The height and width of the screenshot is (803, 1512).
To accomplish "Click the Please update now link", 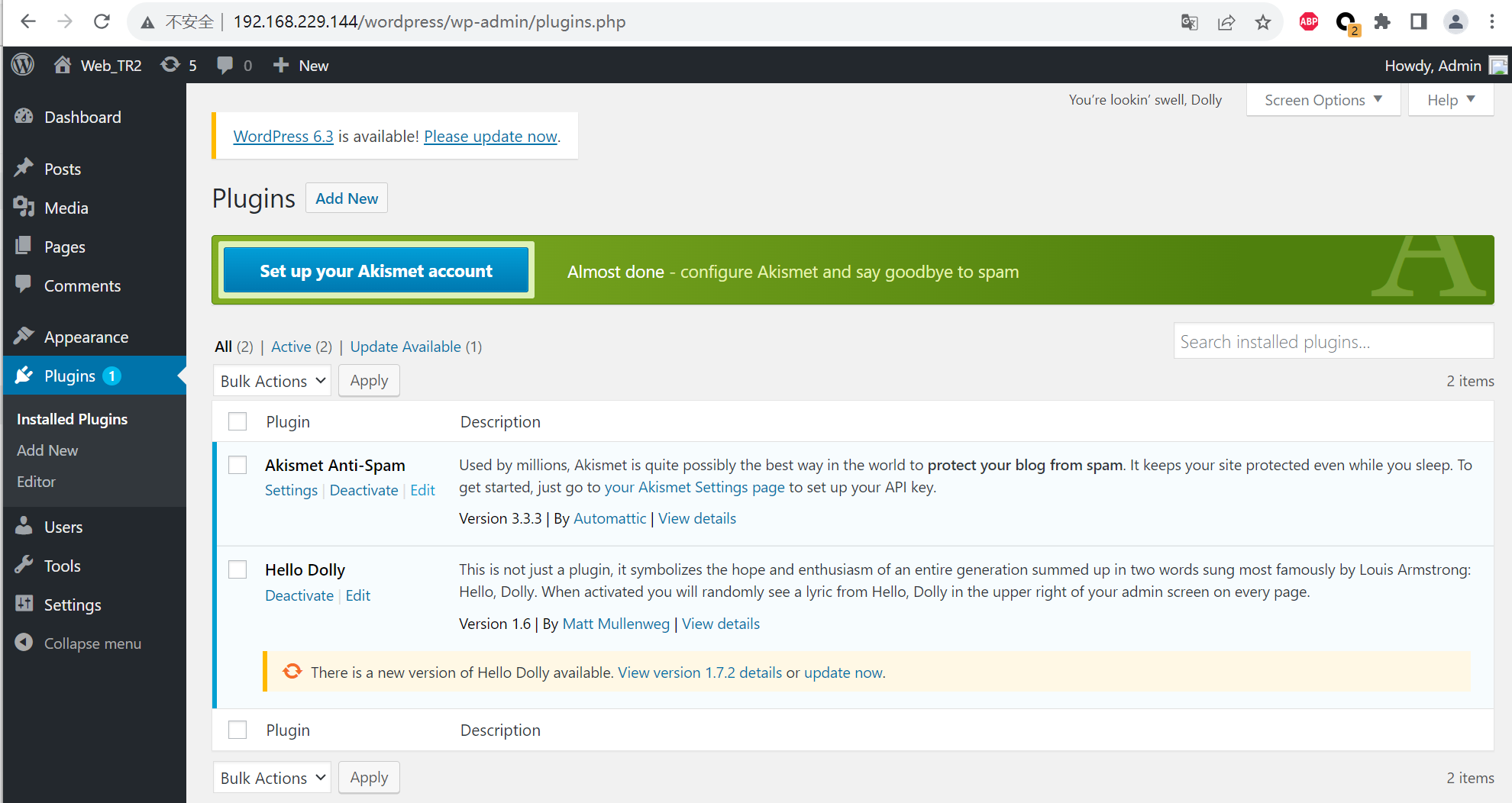I will click(490, 136).
